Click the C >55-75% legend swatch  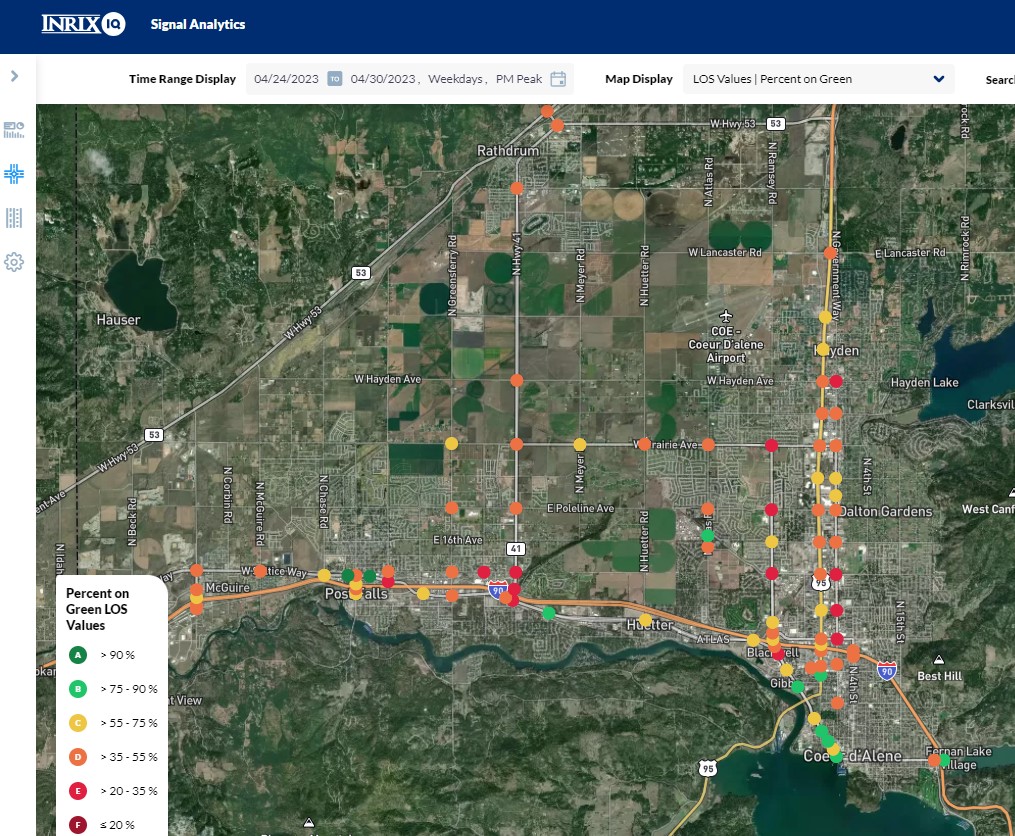click(x=78, y=723)
